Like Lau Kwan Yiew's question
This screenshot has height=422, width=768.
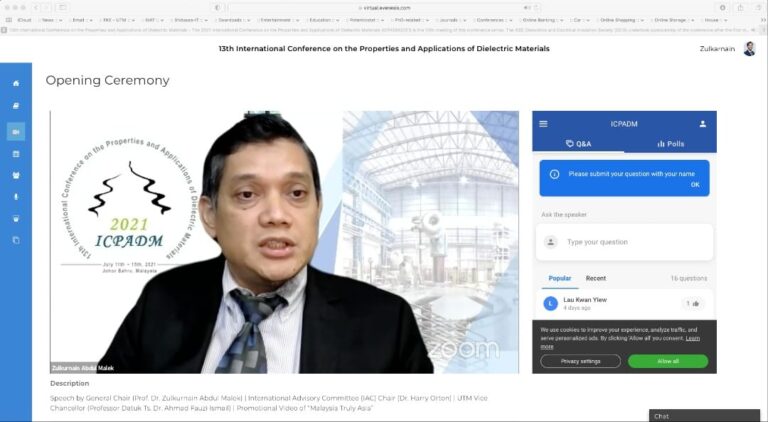pyautogui.click(x=692, y=304)
